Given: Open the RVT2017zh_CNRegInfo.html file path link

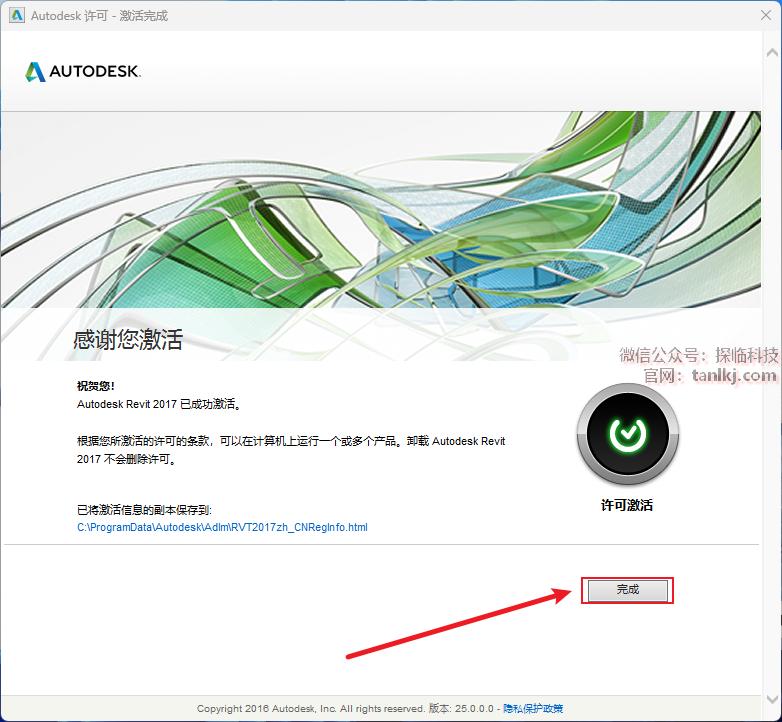Looking at the screenshot, I should (x=222, y=527).
